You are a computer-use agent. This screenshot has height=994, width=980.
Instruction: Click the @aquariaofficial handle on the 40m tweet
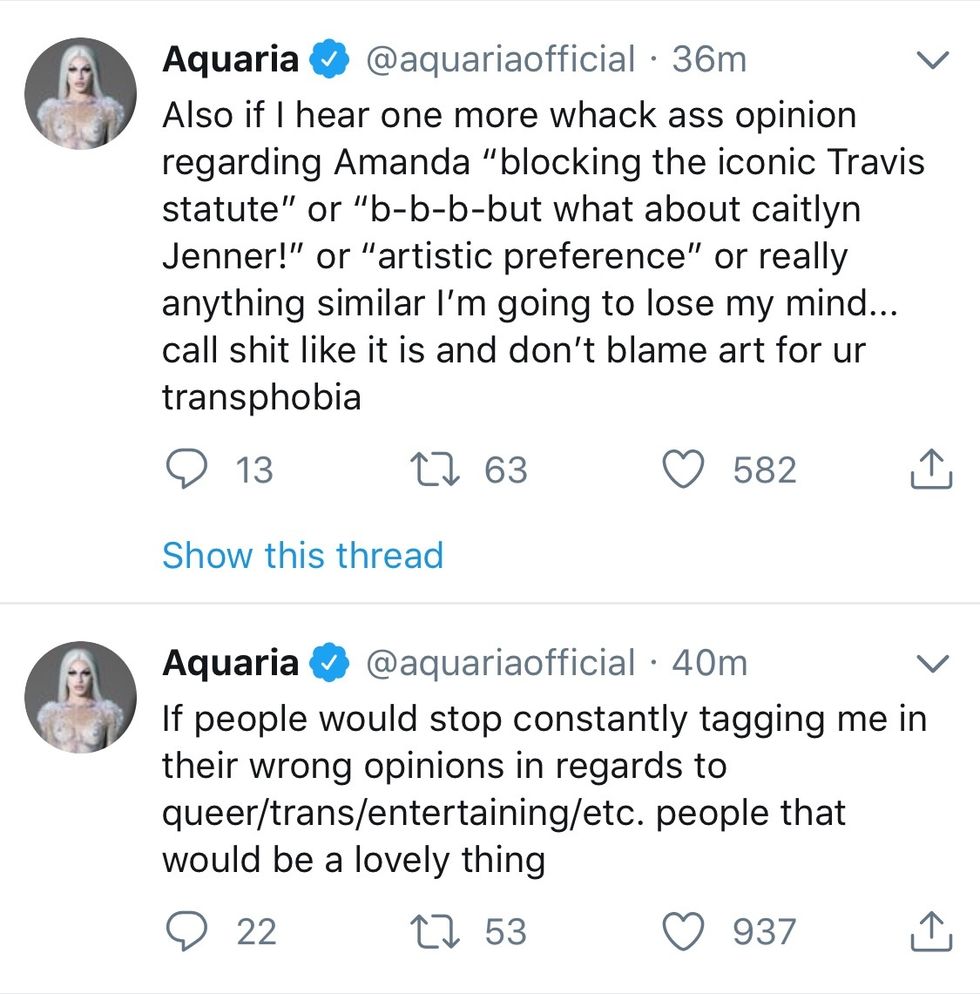[501, 662]
